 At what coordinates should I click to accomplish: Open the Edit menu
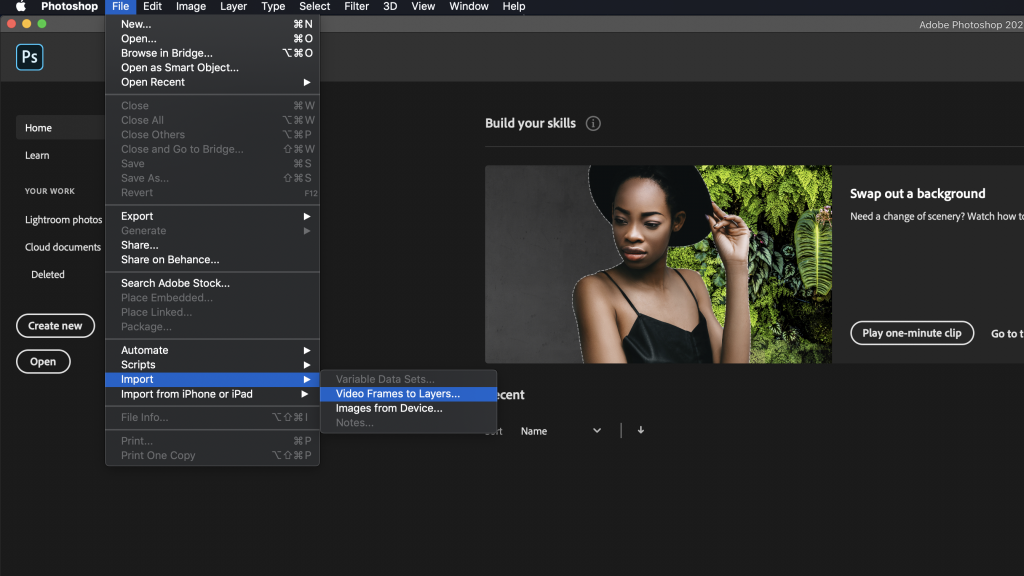point(152,7)
